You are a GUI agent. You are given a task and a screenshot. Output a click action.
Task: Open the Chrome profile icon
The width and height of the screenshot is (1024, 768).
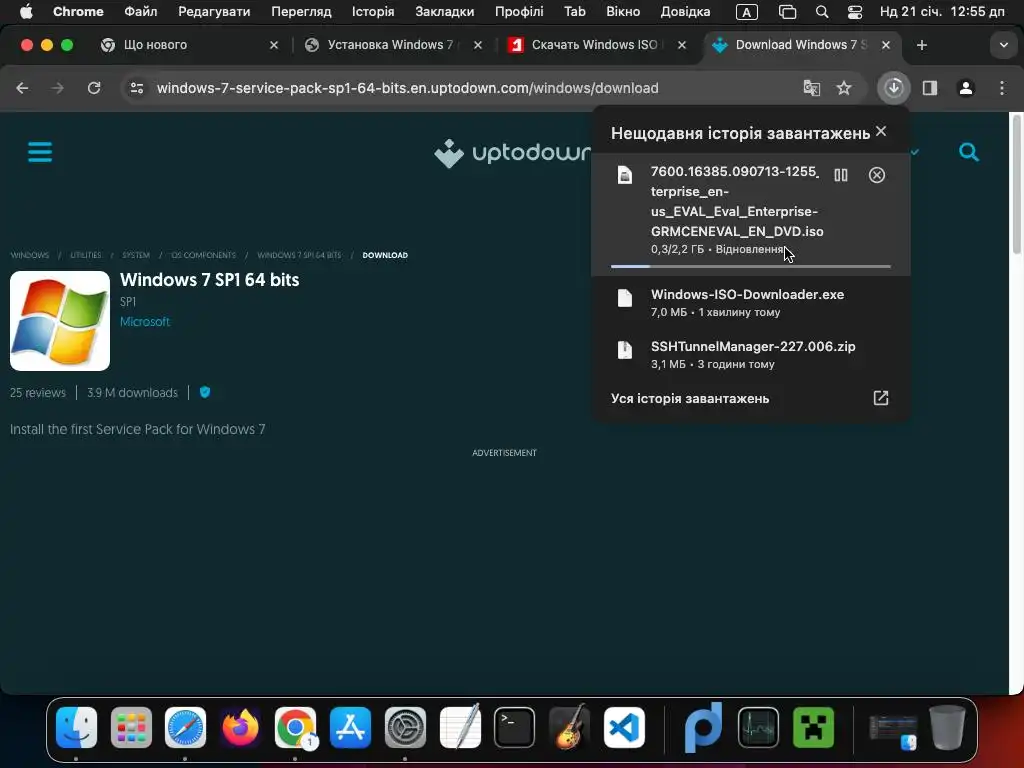click(966, 88)
